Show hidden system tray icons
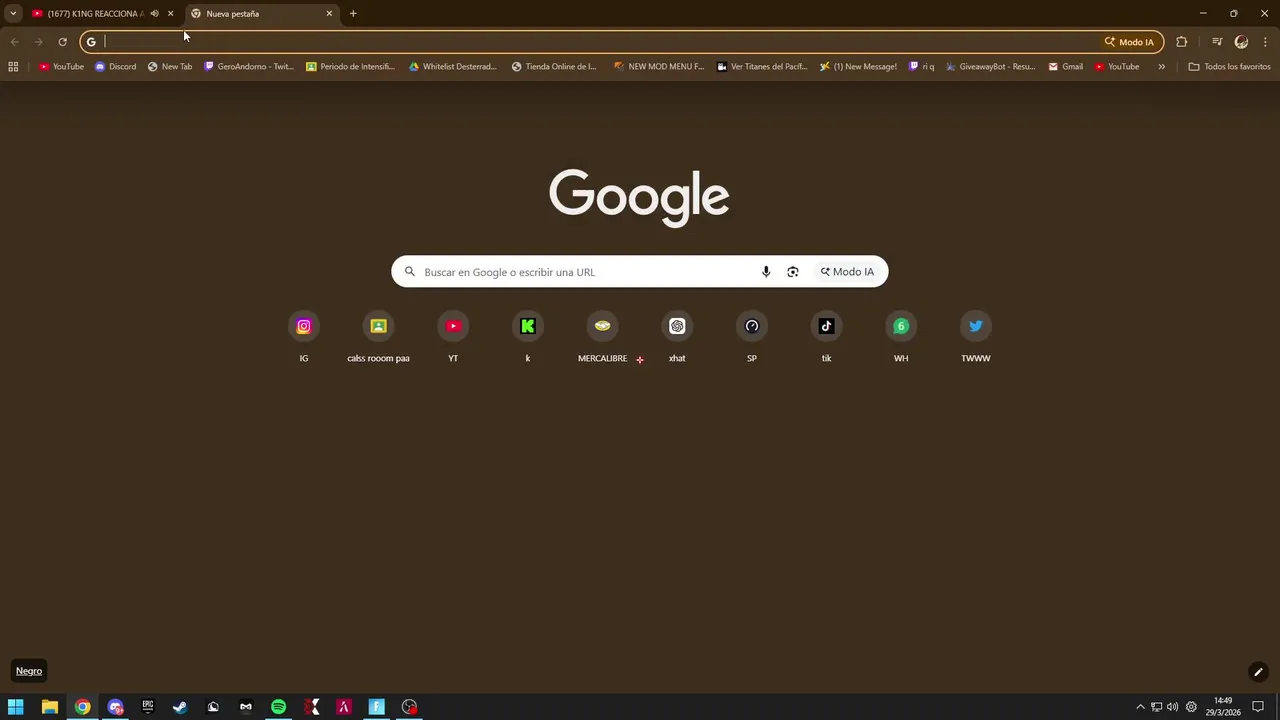 coord(1140,707)
